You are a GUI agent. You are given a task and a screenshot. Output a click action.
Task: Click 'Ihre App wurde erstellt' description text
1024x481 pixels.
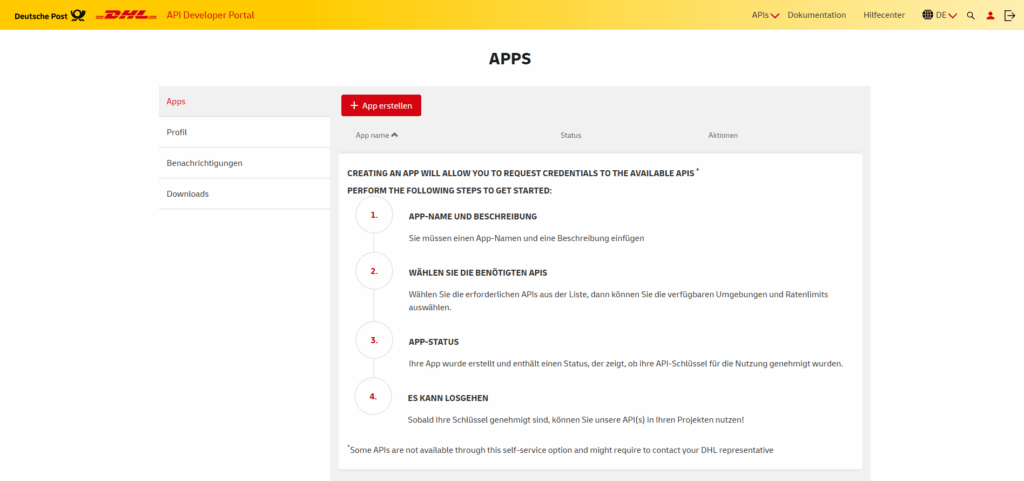[626, 364]
